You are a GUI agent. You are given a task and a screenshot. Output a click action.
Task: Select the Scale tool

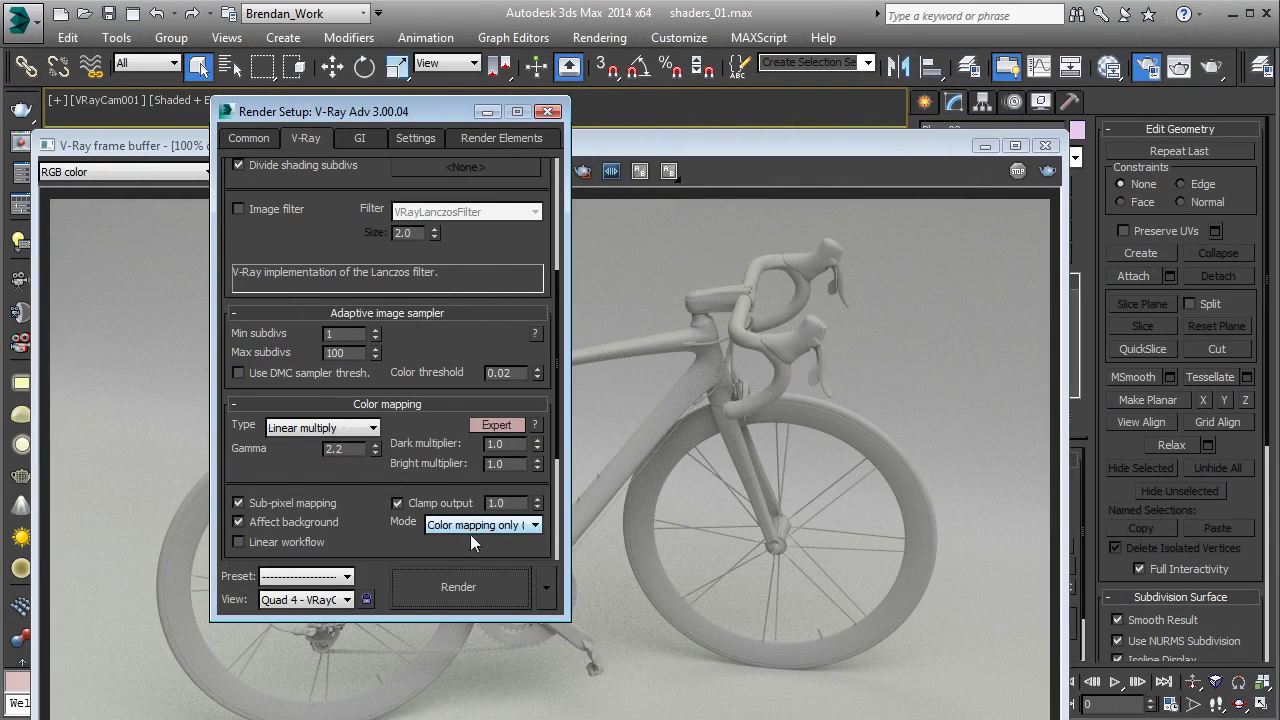(397, 67)
